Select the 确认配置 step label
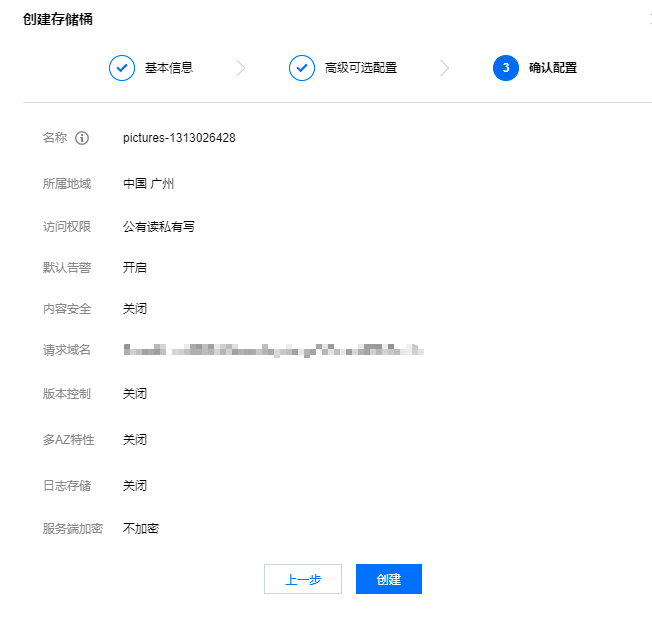The width and height of the screenshot is (652, 621). click(x=552, y=68)
